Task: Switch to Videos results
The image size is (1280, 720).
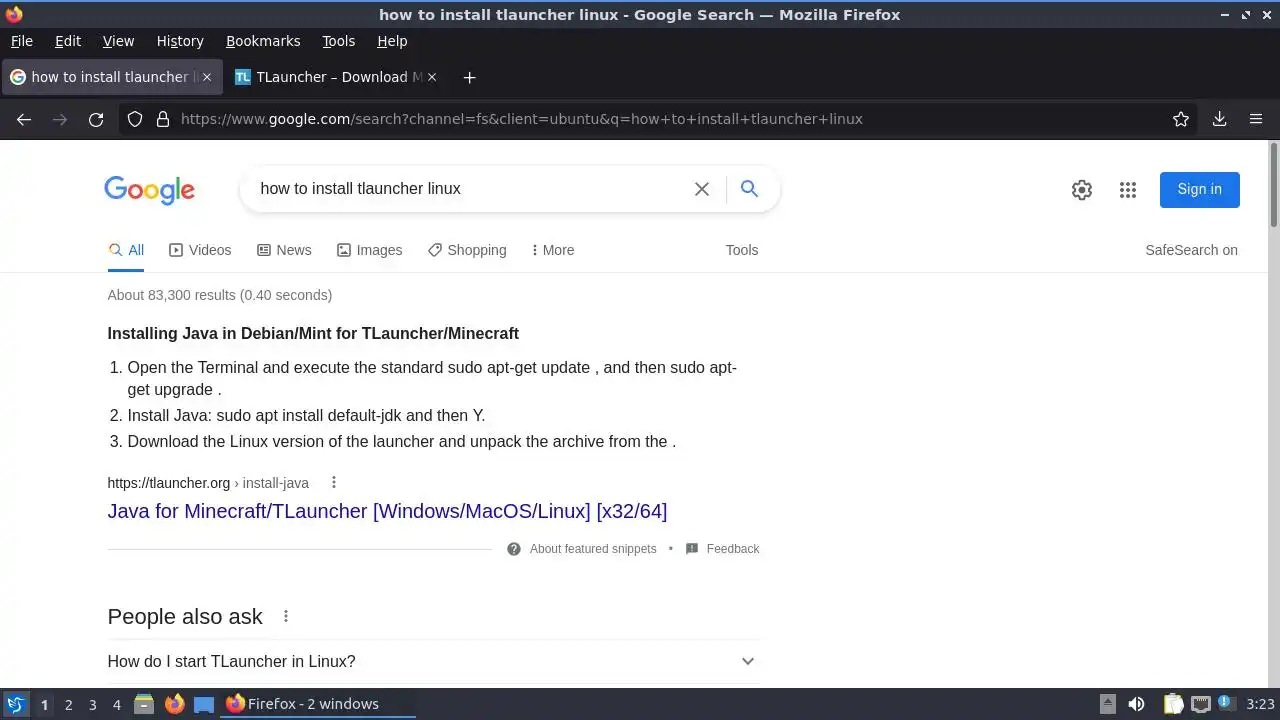Action: point(200,250)
